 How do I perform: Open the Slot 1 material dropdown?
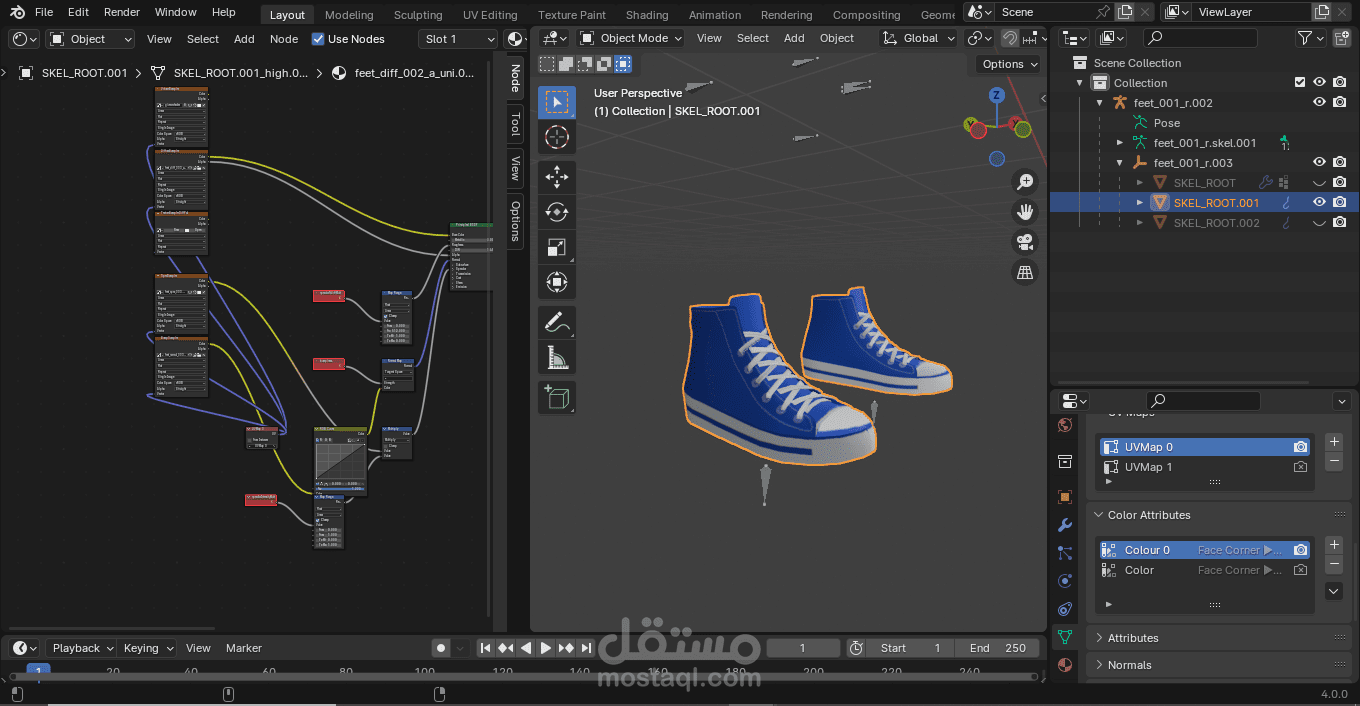pyautogui.click(x=457, y=39)
